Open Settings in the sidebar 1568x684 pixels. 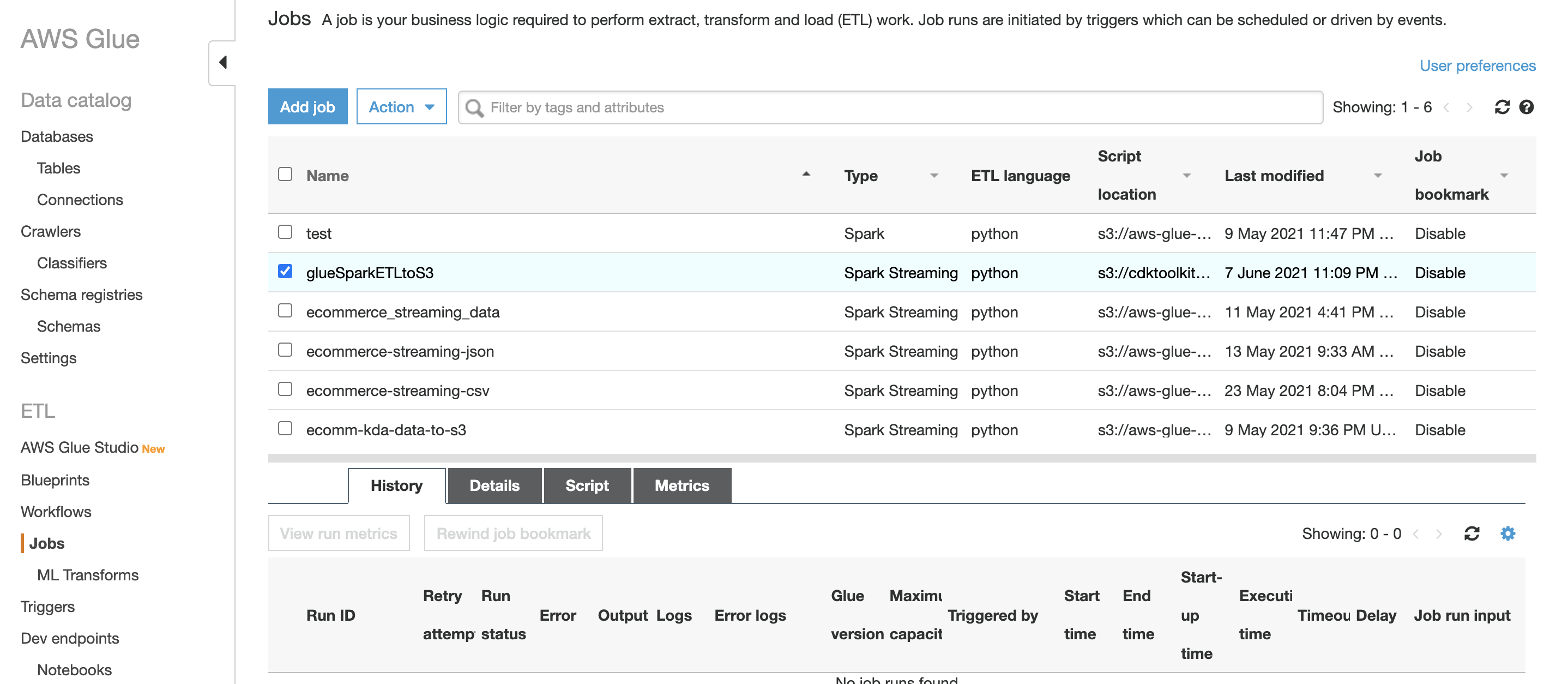49,358
